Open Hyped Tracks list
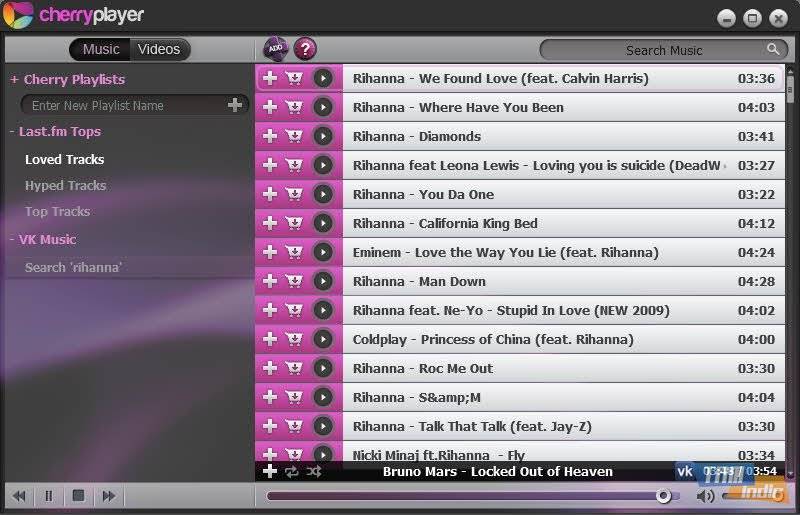 65,185
